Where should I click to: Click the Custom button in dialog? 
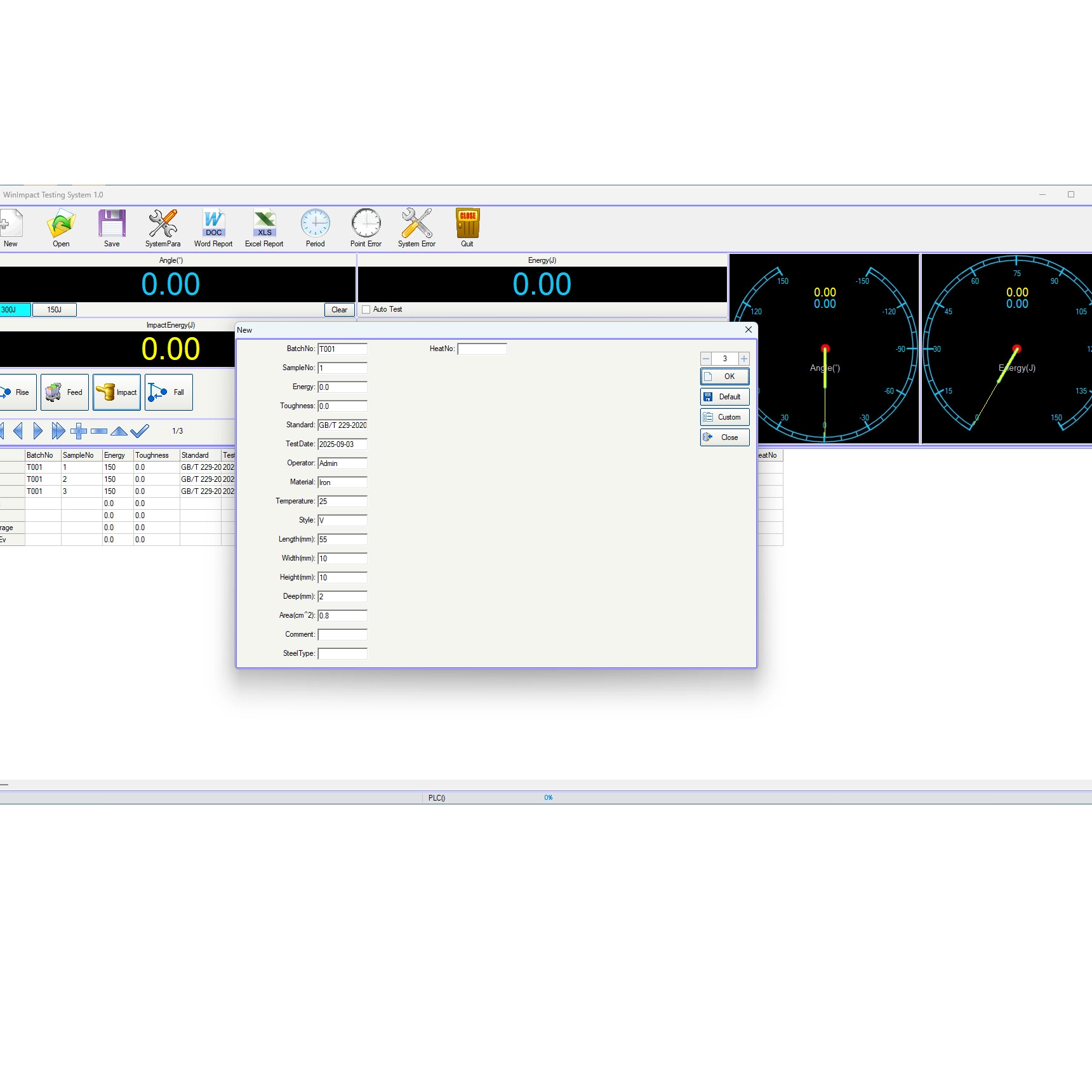point(724,417)
